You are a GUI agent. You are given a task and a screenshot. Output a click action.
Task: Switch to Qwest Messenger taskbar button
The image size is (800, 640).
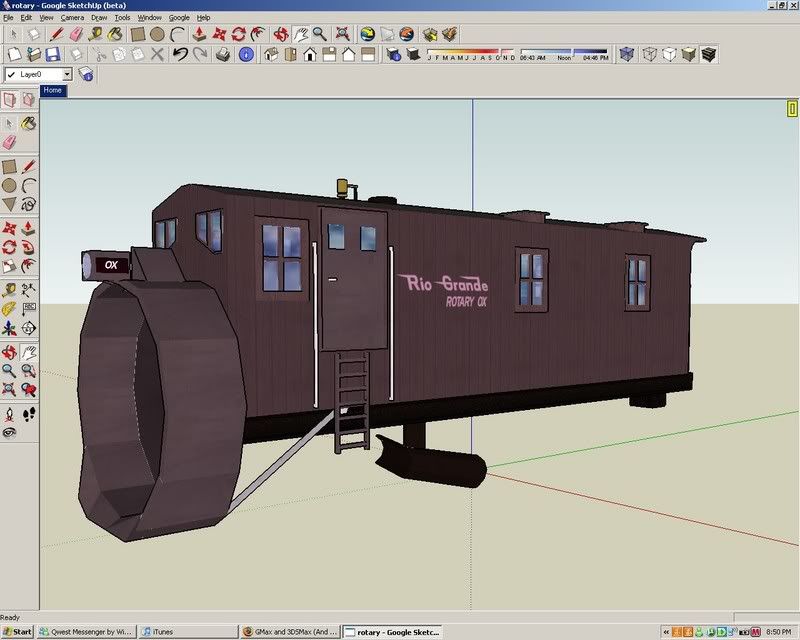point(86,632)
